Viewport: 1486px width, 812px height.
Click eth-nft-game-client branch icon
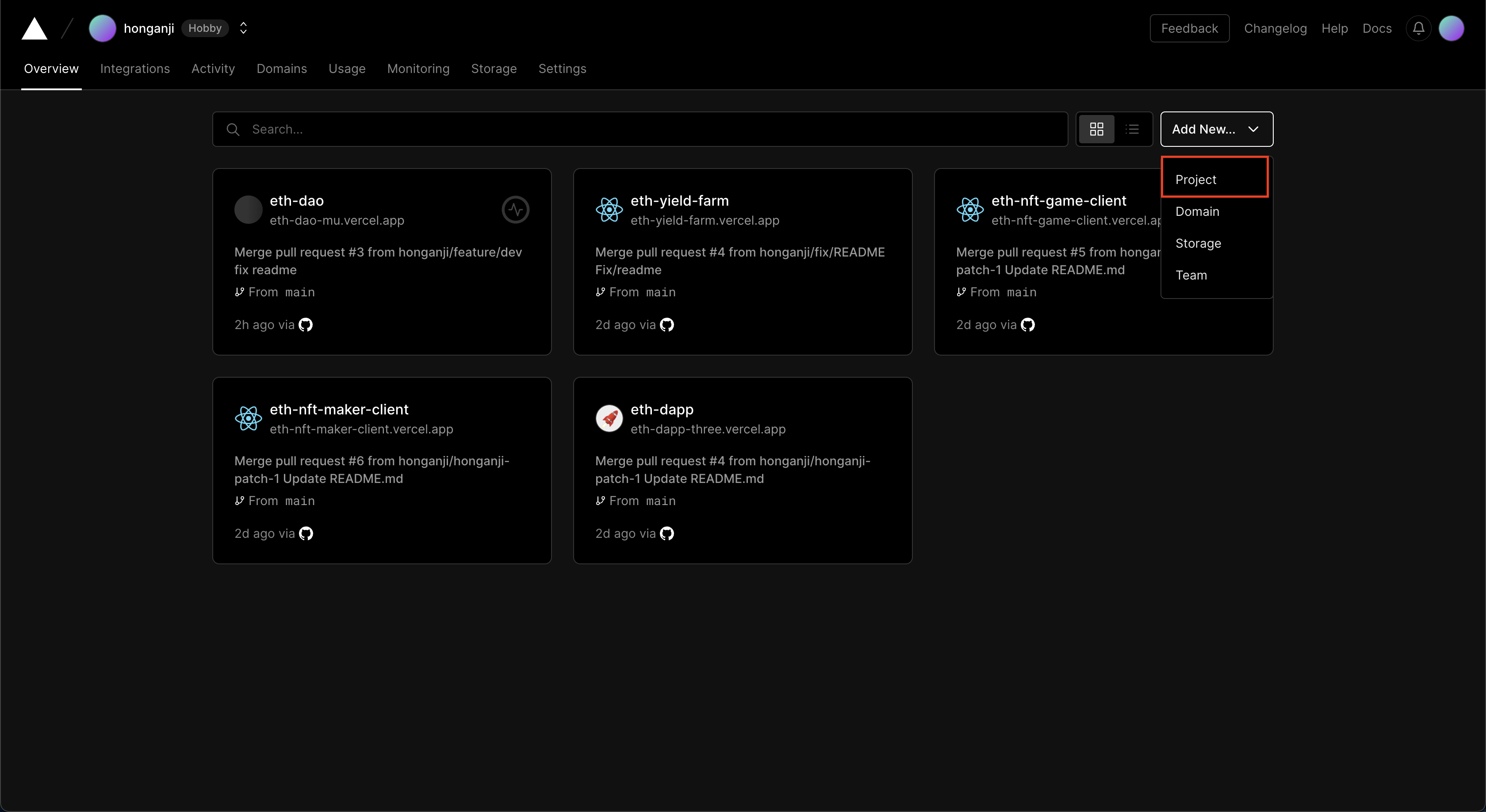click(x=961, y=292)
